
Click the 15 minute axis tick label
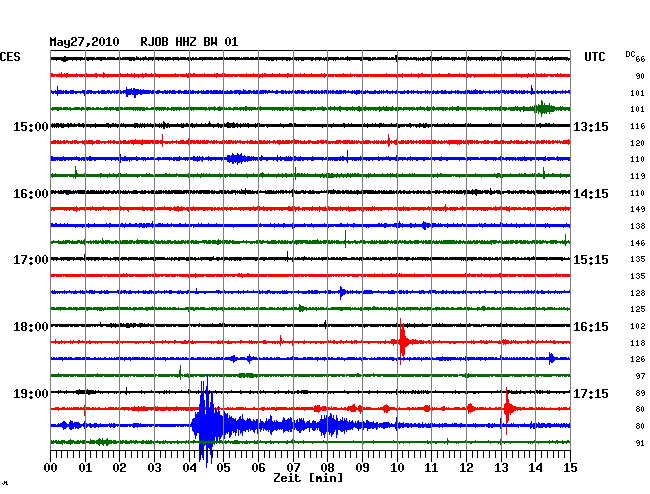click(570, 468)
